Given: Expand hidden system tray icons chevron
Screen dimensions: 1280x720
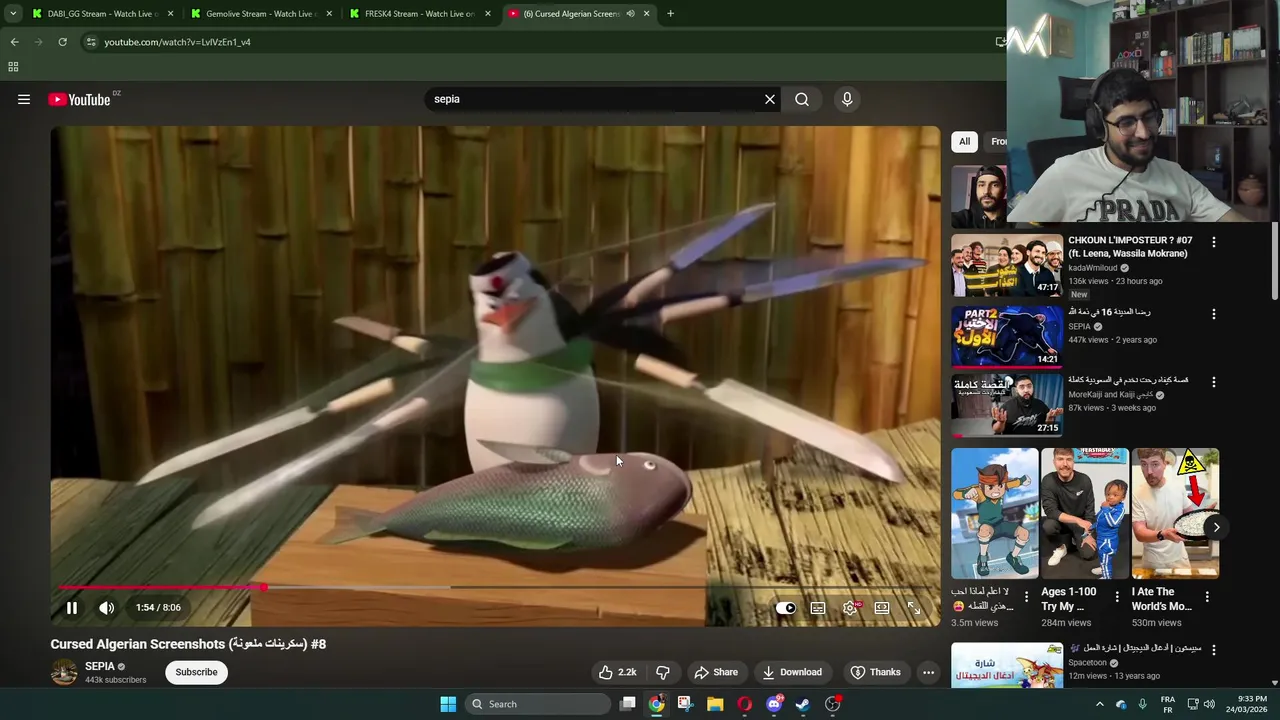Looking at the screenshot, I should [1099, 704].
